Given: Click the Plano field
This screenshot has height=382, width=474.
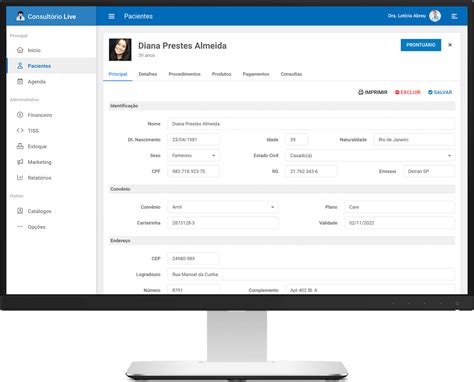Looking at the screenshot, I should pyautogui.click(x=400, y=207).
